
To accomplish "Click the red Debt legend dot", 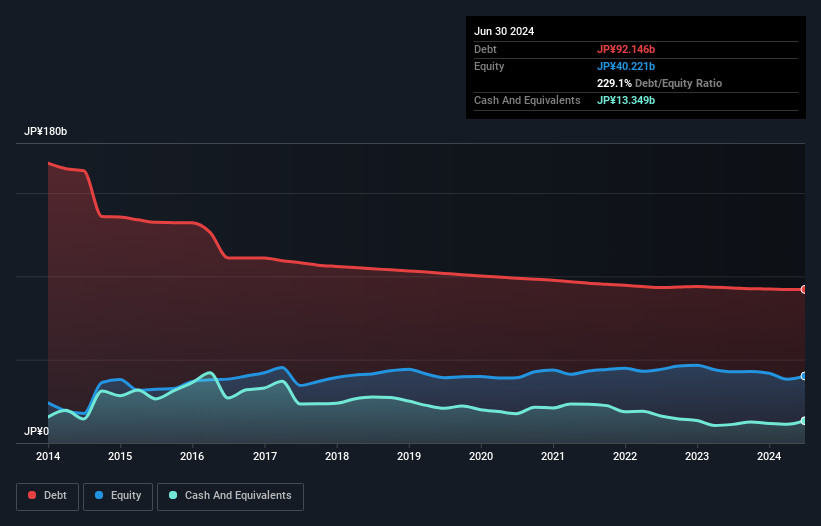I will (32, 495).
